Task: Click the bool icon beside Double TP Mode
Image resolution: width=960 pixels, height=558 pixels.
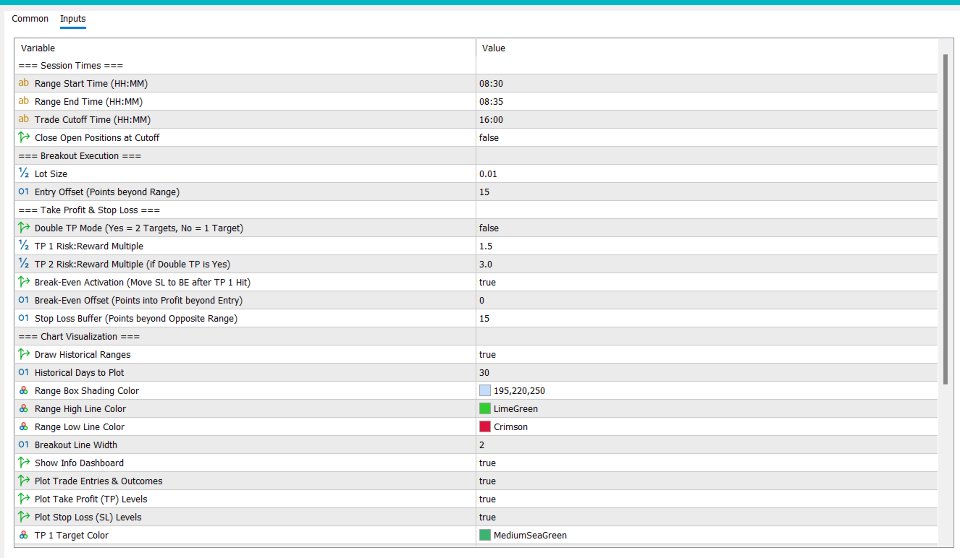Action: [23, 228]
